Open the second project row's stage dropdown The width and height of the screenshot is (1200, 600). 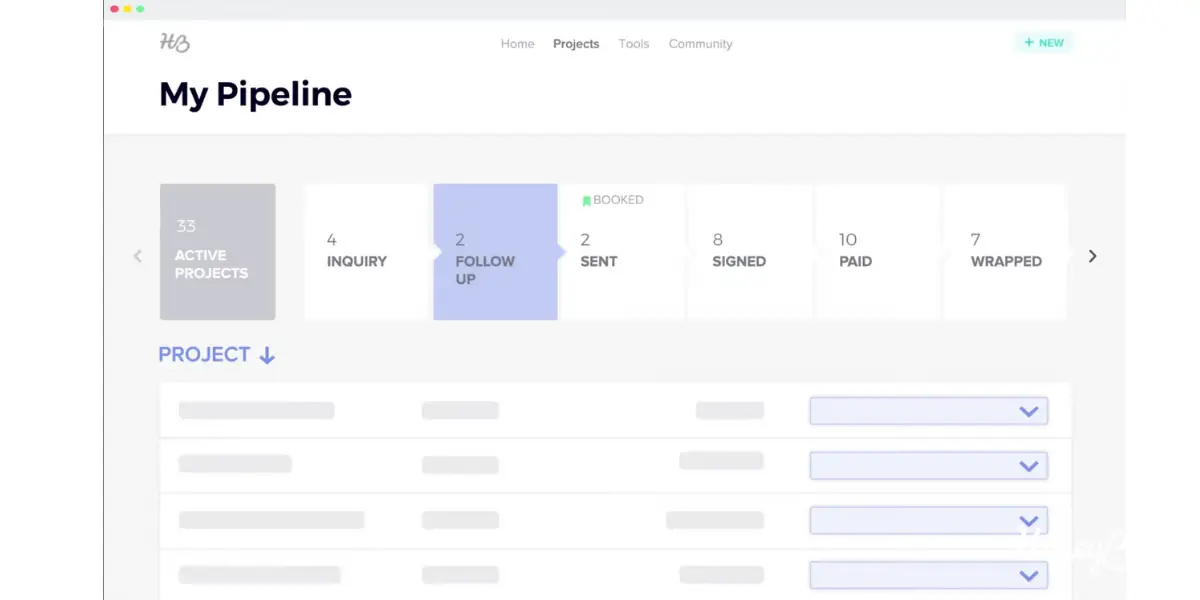[929, 466]
